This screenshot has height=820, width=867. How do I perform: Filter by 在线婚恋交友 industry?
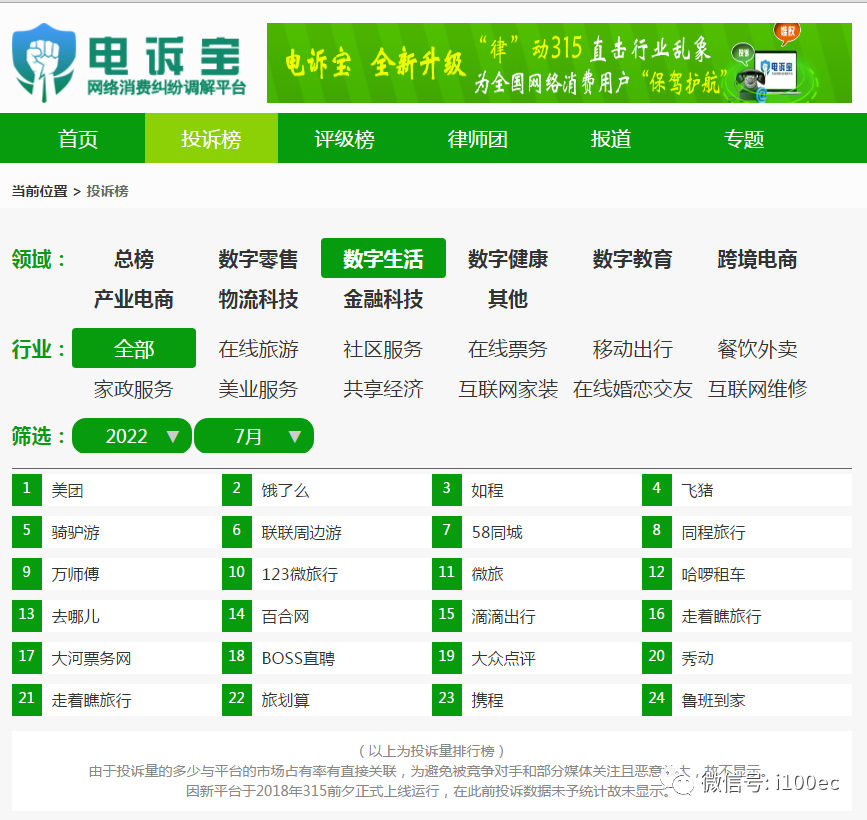(x=633, y=389)
